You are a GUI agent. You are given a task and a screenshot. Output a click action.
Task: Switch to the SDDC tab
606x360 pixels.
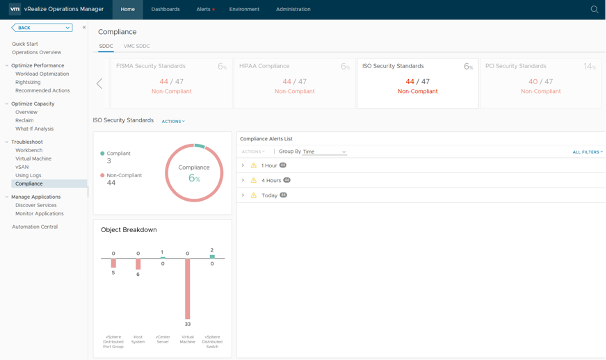click(106, 46)
